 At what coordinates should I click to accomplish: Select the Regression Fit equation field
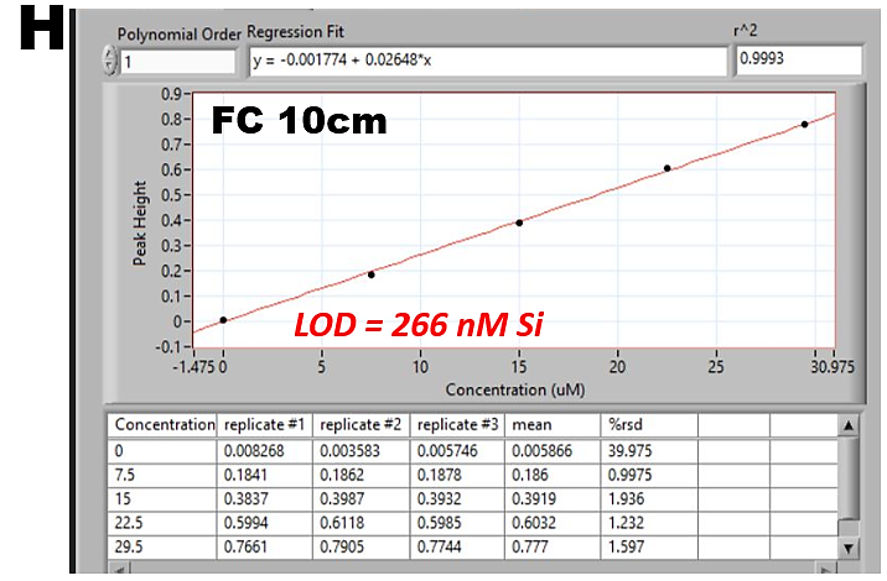click(x=487, y=61)
